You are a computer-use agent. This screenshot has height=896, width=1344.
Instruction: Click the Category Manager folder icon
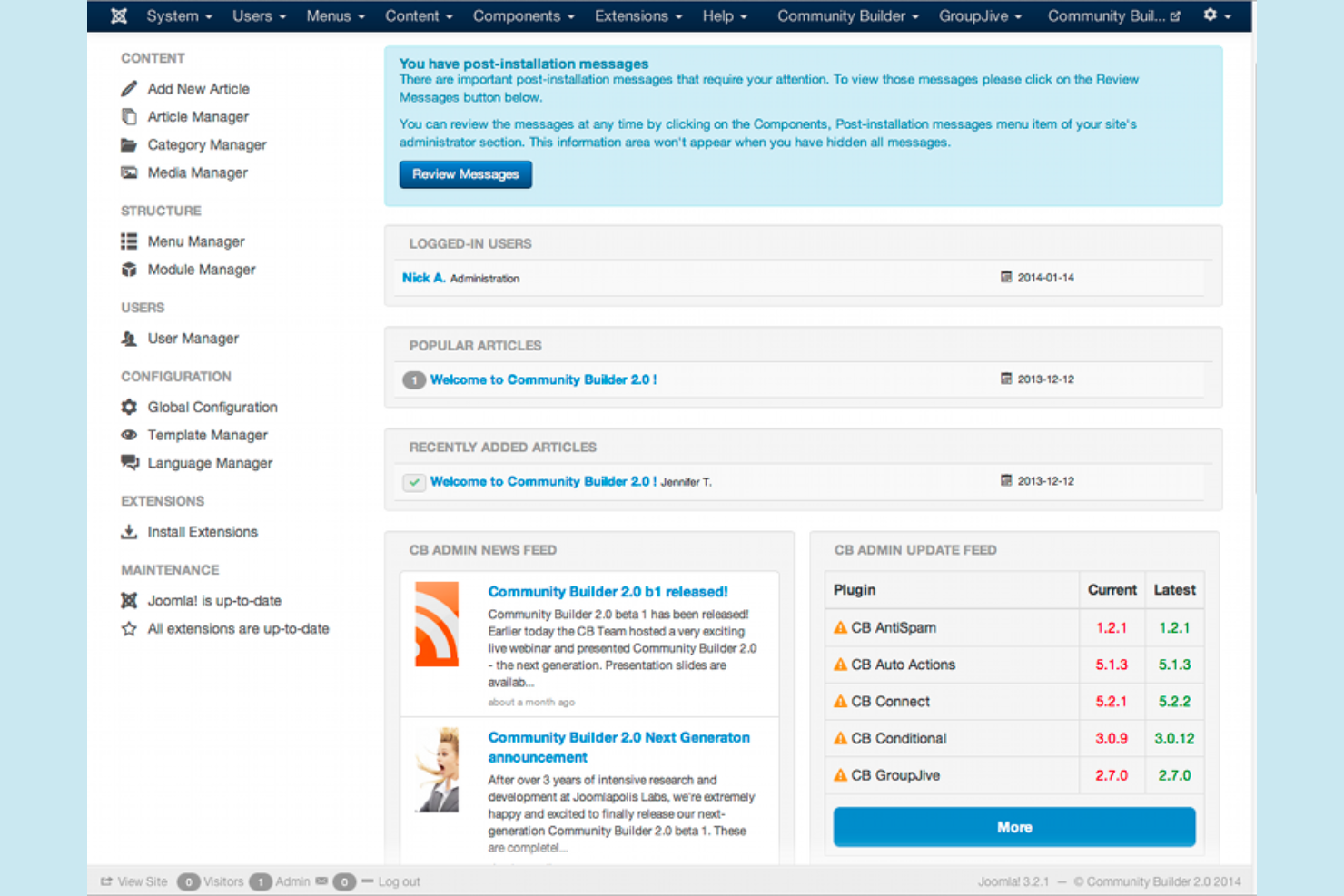pos(129,144)
